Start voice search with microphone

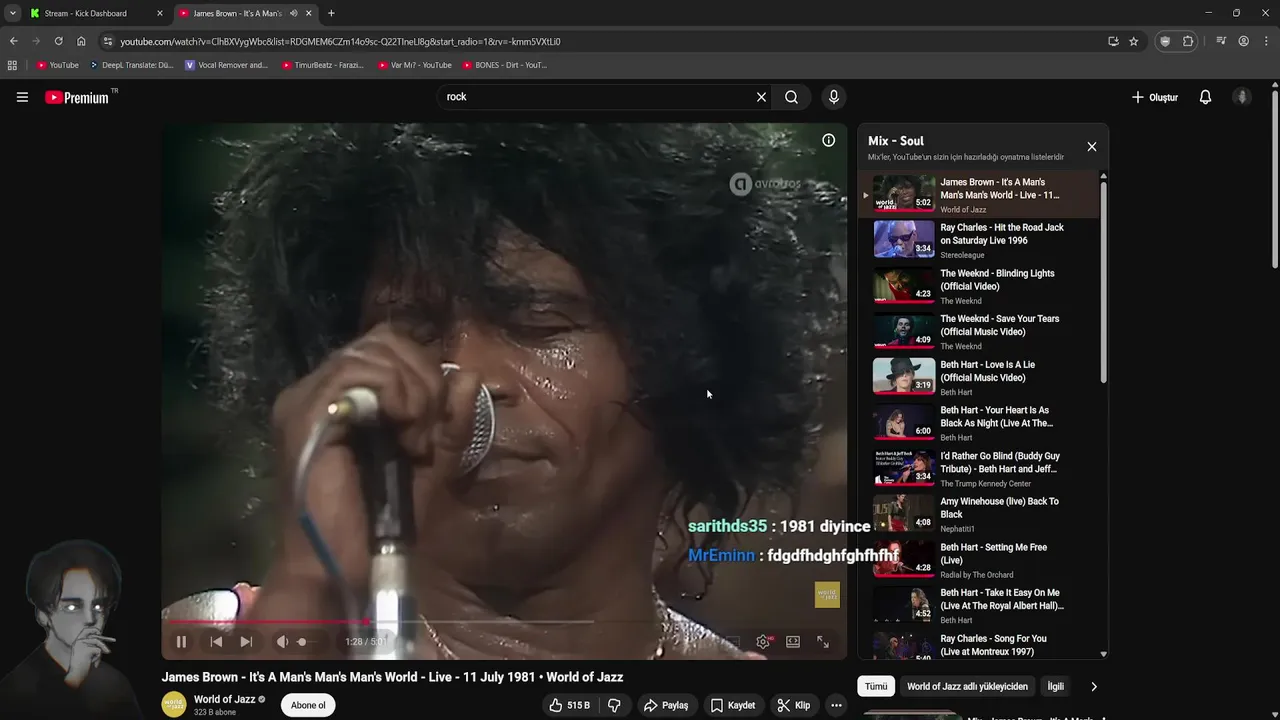(x=833, y=97)
